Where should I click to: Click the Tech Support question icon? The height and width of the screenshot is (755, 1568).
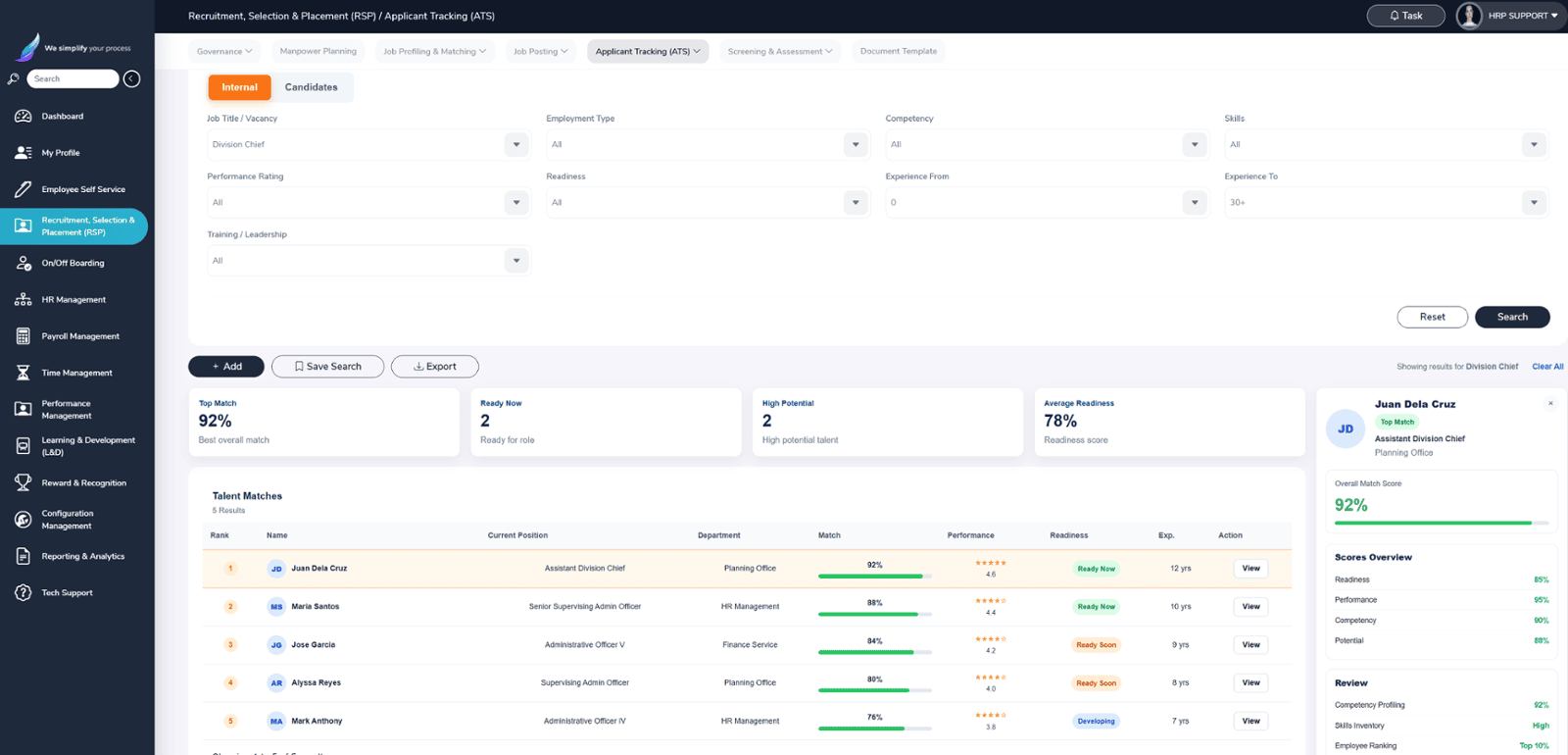click(x=24, y=592)
